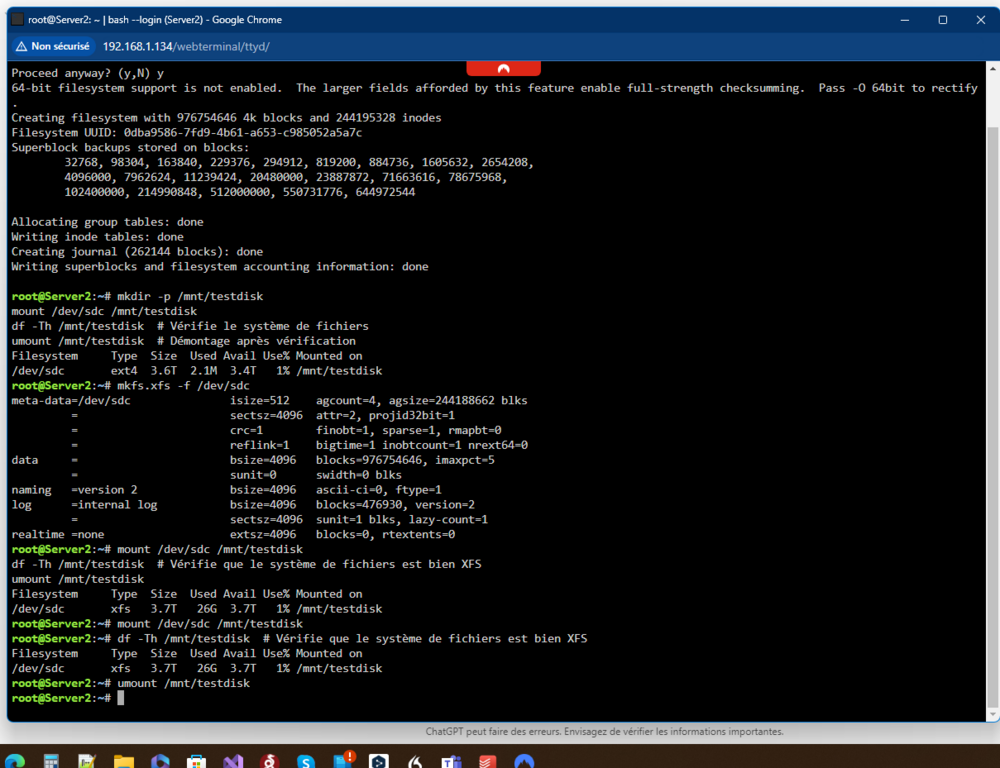Click "naming =version 2" line

(74, 490)
